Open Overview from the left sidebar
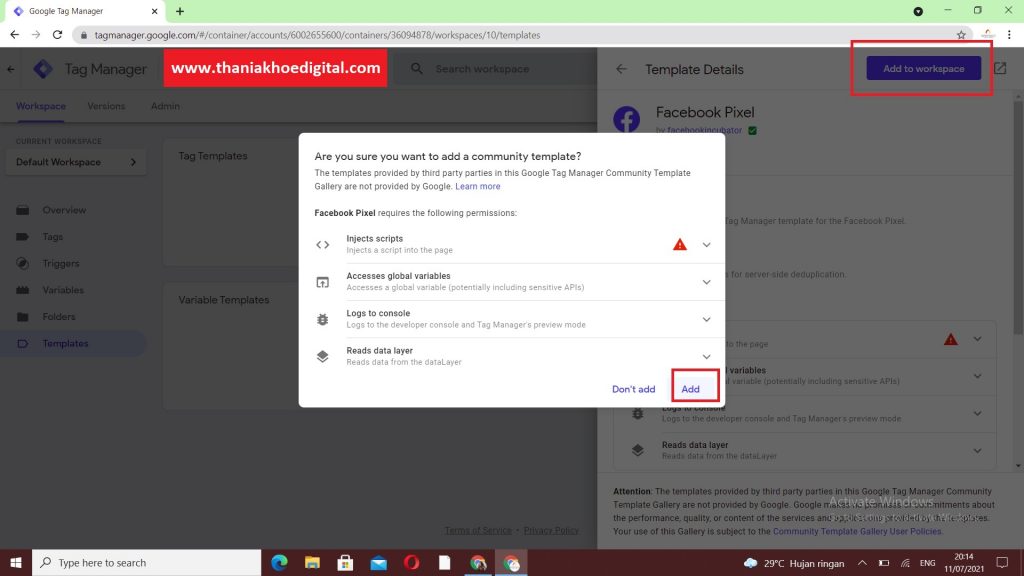Image resolution: width=1024 pixels, height=576 pixels. point(62,210)
